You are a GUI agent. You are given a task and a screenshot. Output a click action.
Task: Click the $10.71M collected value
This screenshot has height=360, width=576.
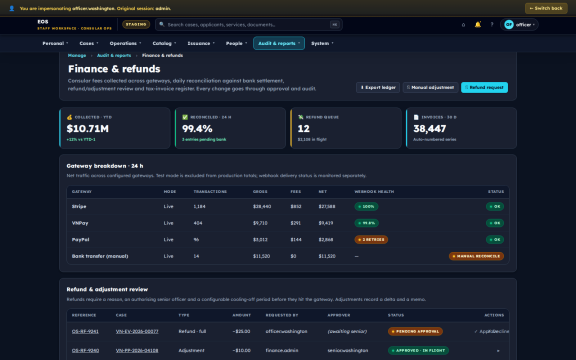[88, 129]
